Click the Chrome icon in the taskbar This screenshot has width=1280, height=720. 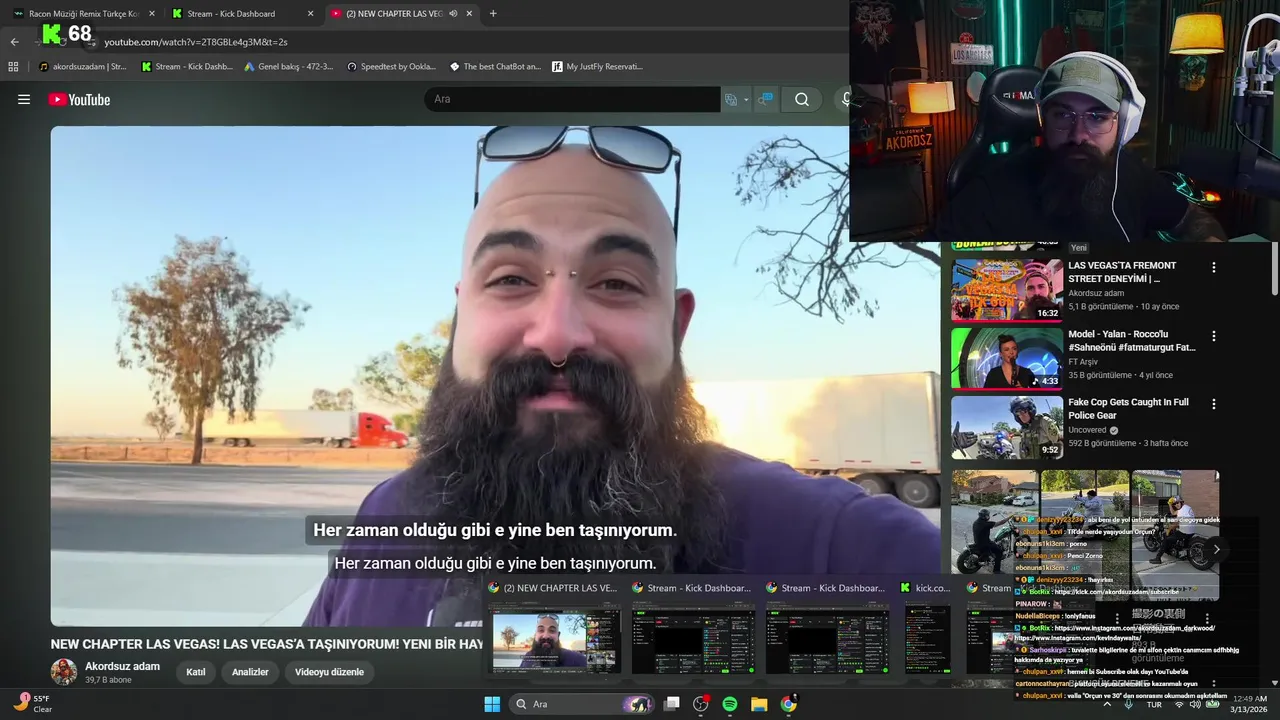[788, 704]
